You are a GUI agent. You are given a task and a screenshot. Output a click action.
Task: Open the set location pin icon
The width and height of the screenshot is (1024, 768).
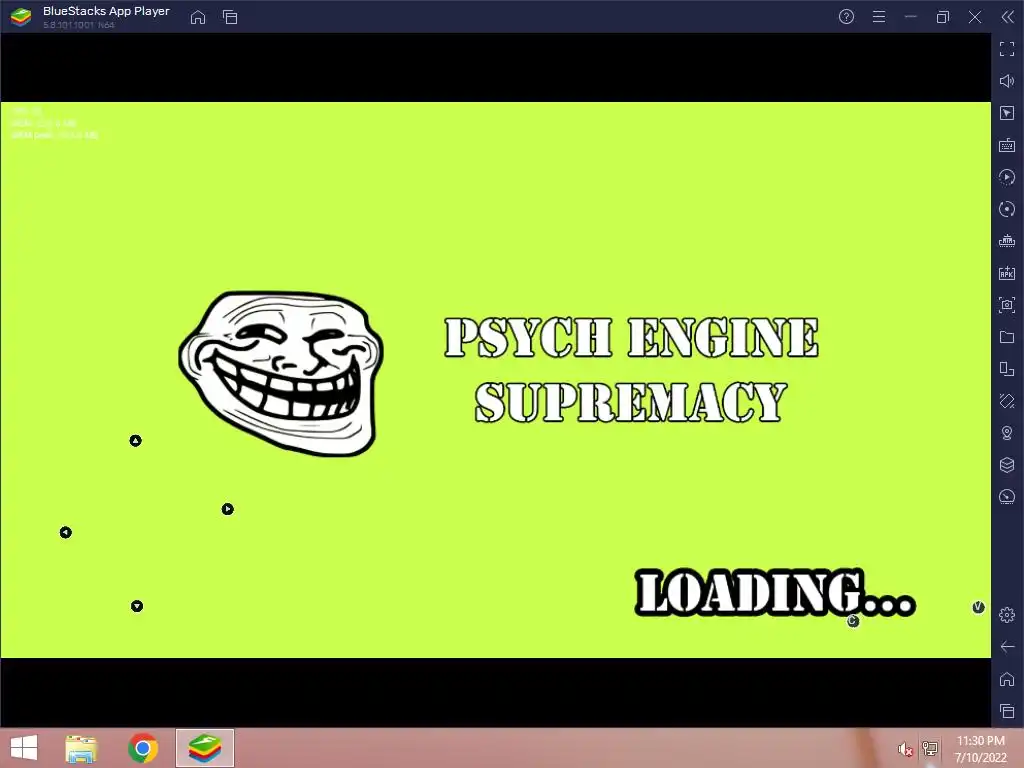click(x=1006, y=433)
